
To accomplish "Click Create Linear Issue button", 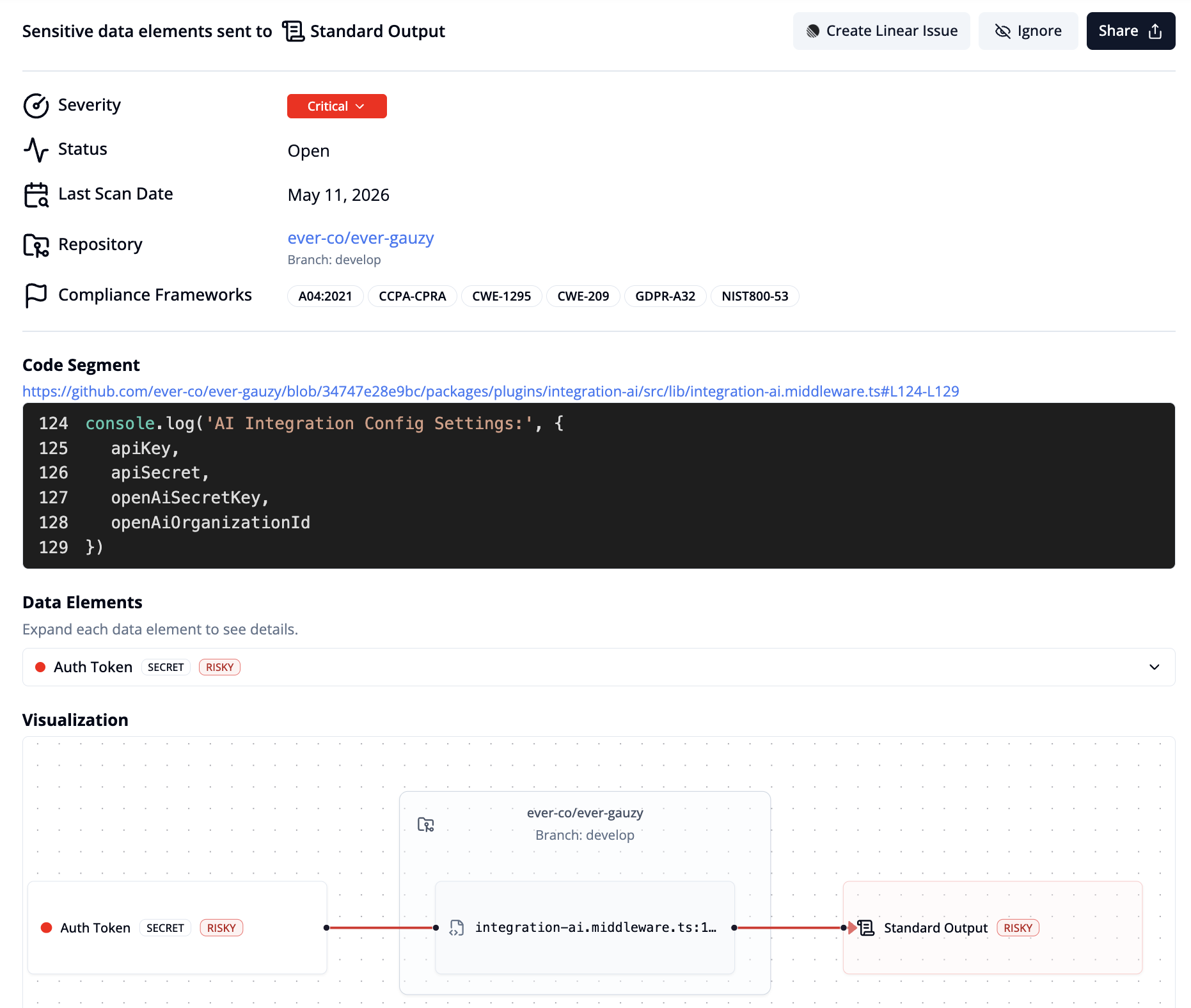I will coord(881,31).
